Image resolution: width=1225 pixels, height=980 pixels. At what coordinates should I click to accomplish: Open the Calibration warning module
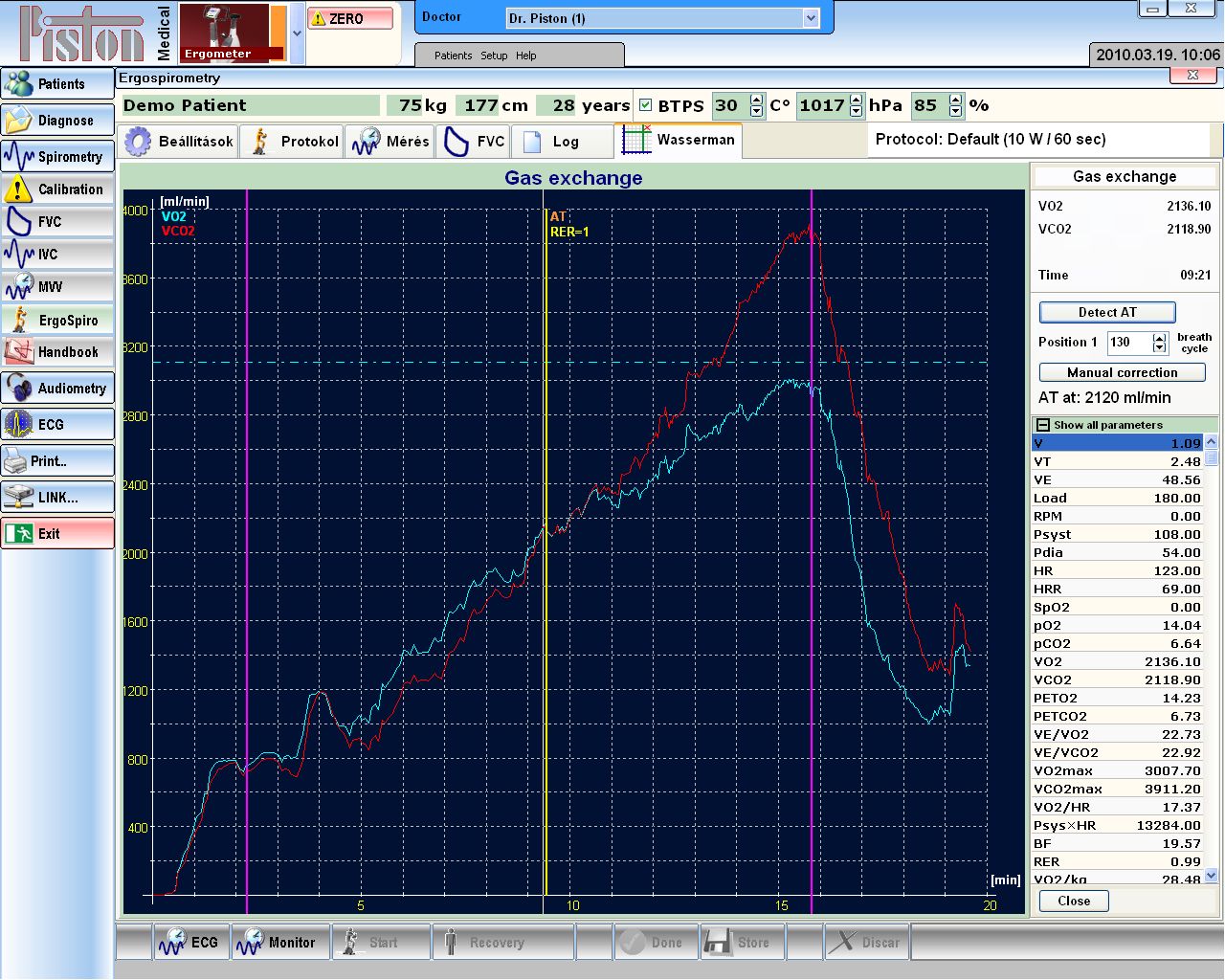[57, 189]
